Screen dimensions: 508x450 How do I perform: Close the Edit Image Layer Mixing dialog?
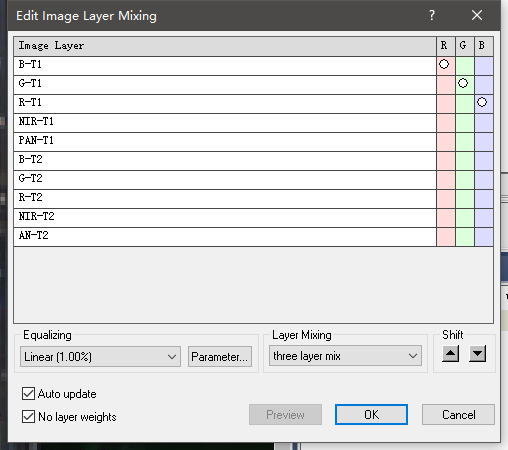[x=477, y=15]
